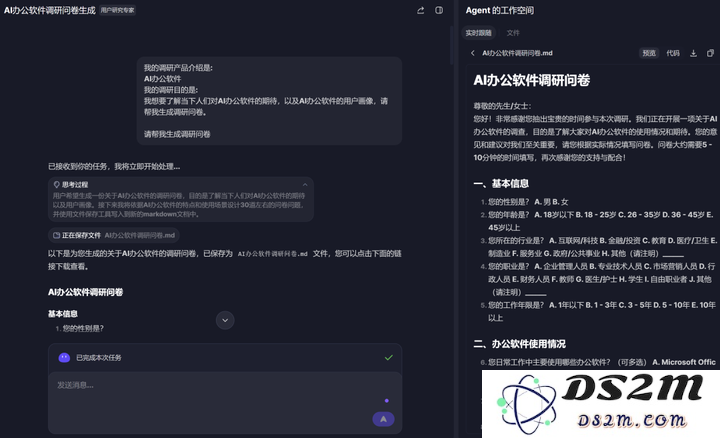Click the 用户研究专家 tag
This screenshot has width=720, height=438.
coord(118,10)
